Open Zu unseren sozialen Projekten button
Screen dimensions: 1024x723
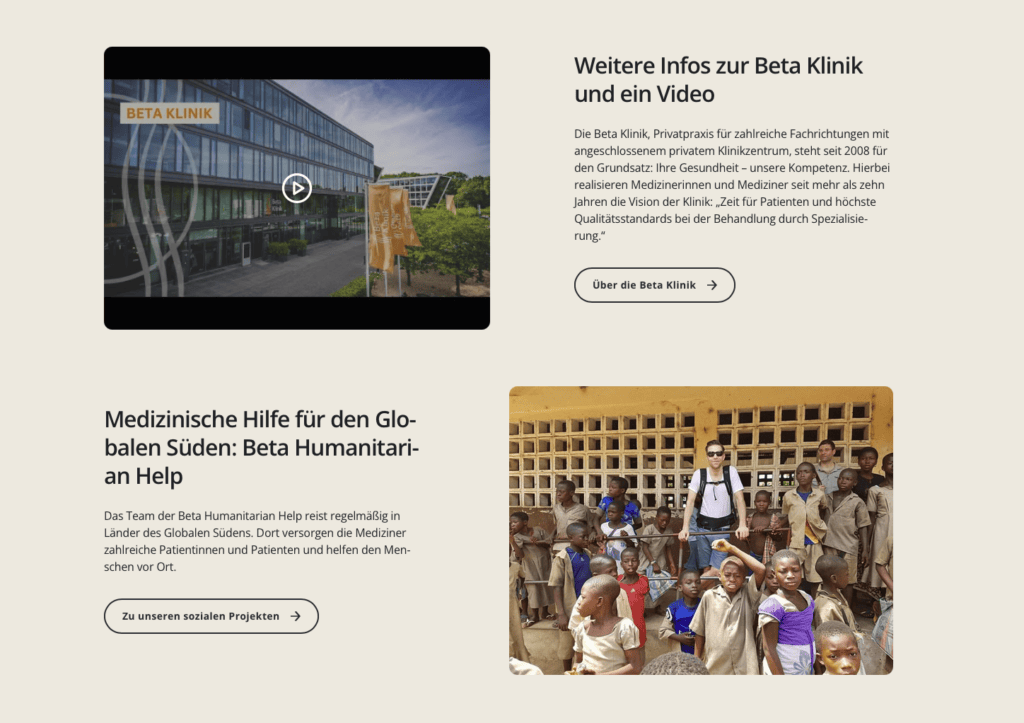click(x=211, y=616)
